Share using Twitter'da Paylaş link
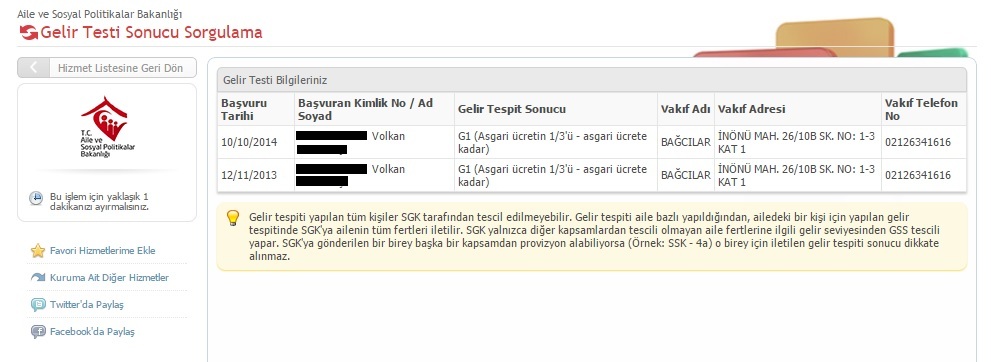The image size is (991, 362). tap(87, 305)
